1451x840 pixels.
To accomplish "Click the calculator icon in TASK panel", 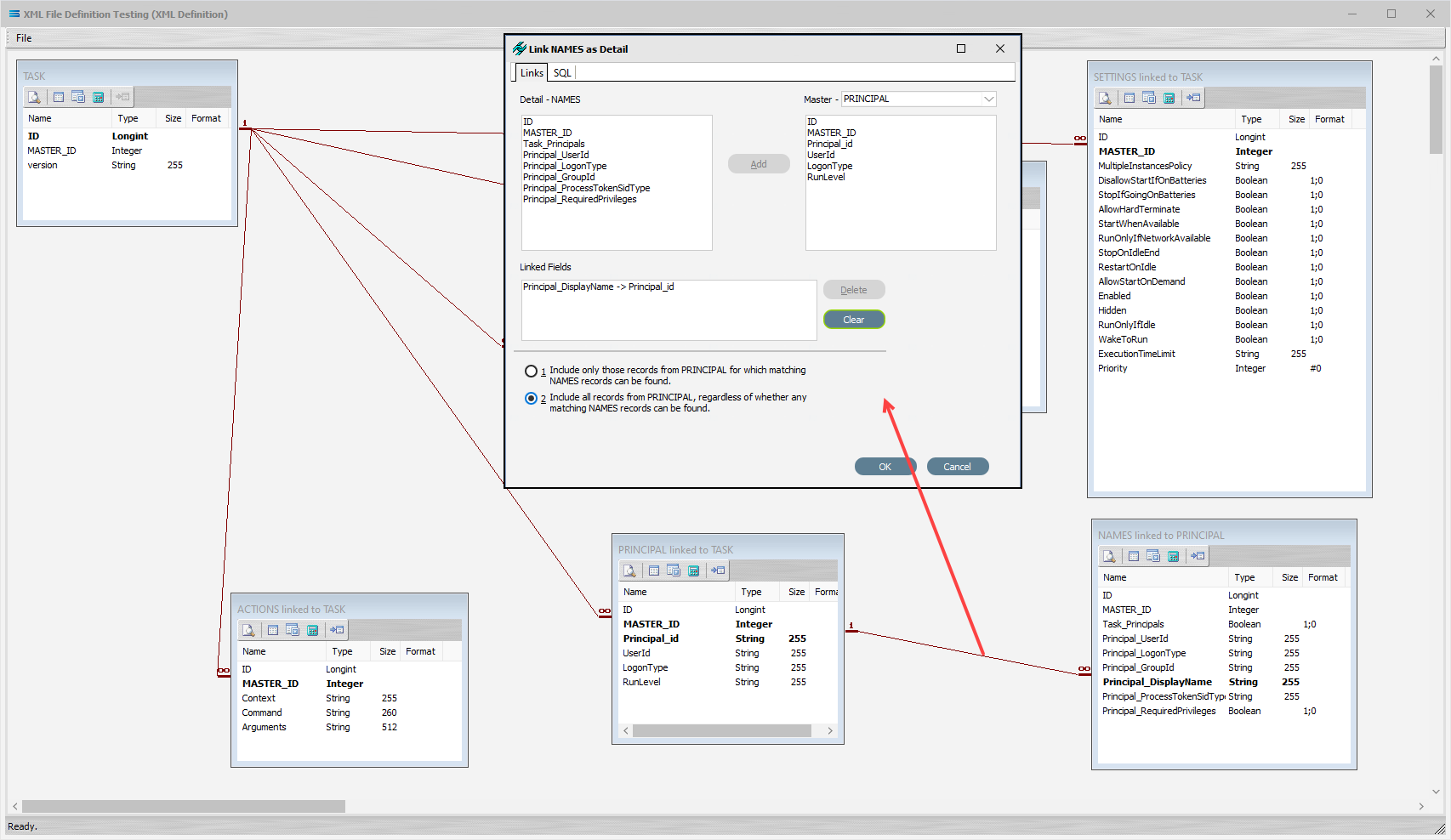I will [98, 98].
